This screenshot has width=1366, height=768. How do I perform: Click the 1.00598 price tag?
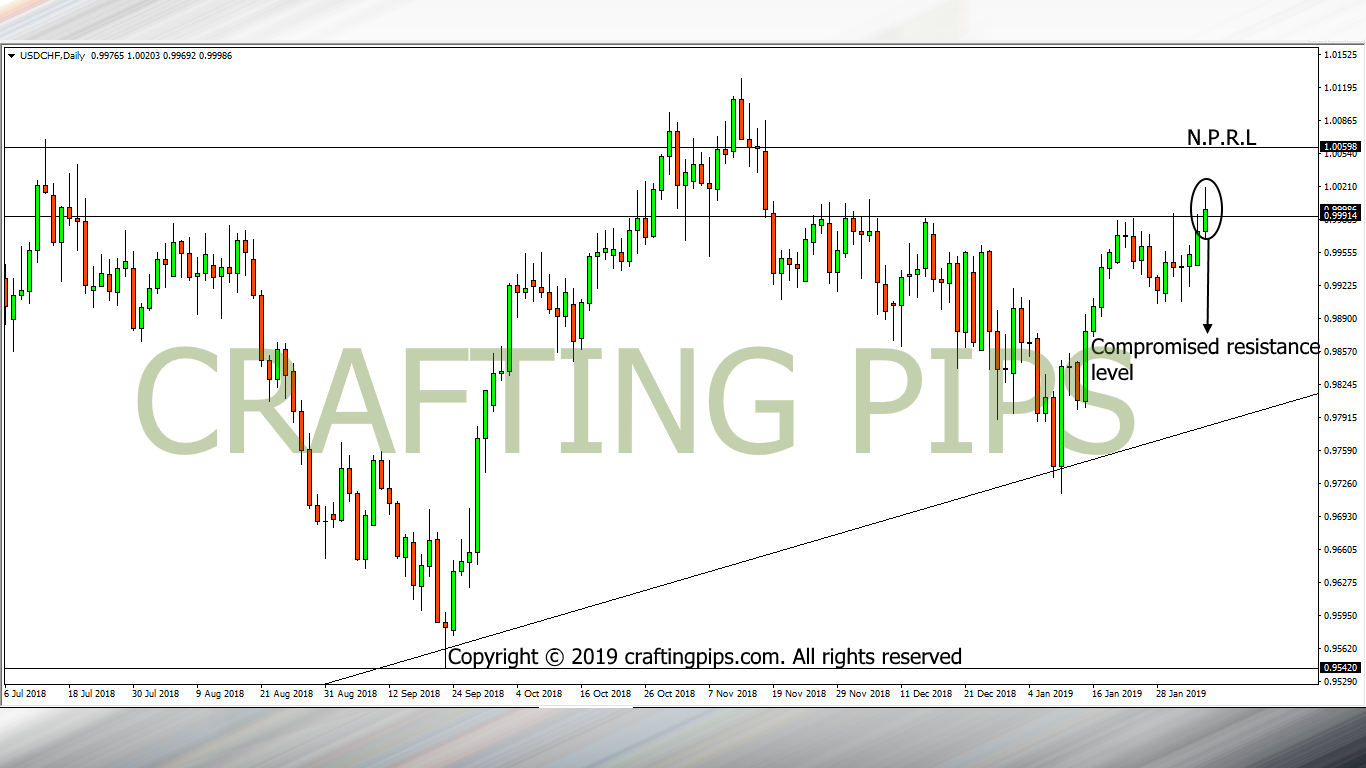(x=1339, y=147)
